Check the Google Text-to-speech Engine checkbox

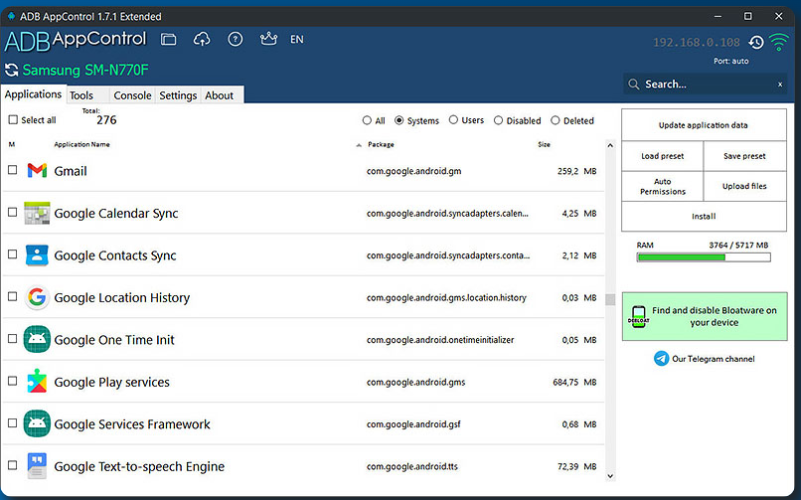point(13,465)
